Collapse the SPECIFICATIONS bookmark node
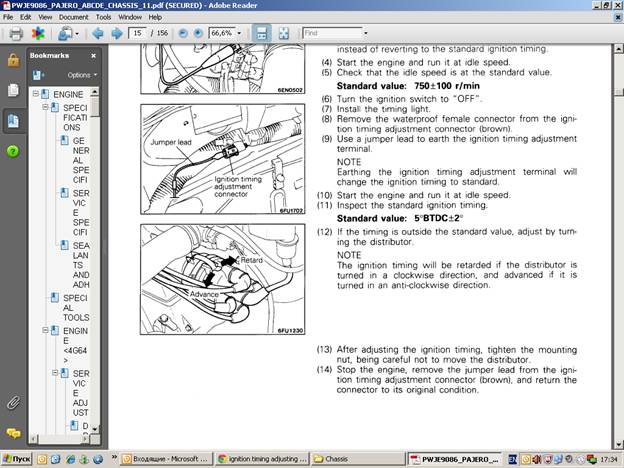This screenshot has width=624, height=468. click(x=45, y=107)
